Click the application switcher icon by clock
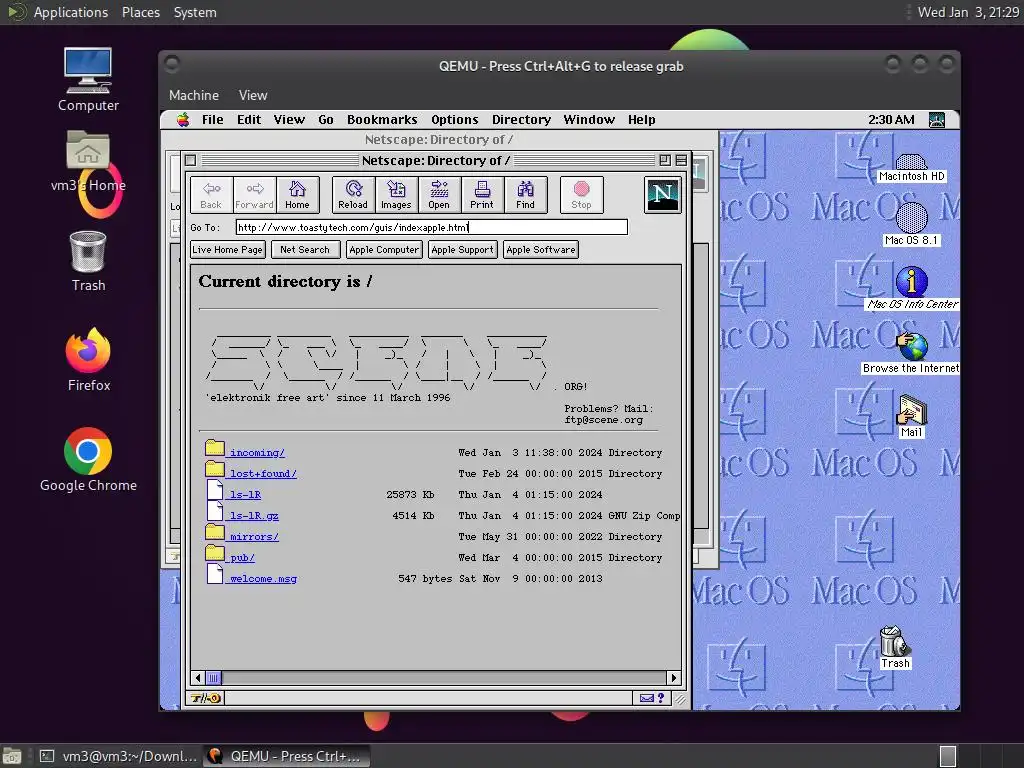The image size is (1024, 768). point(936,120)
